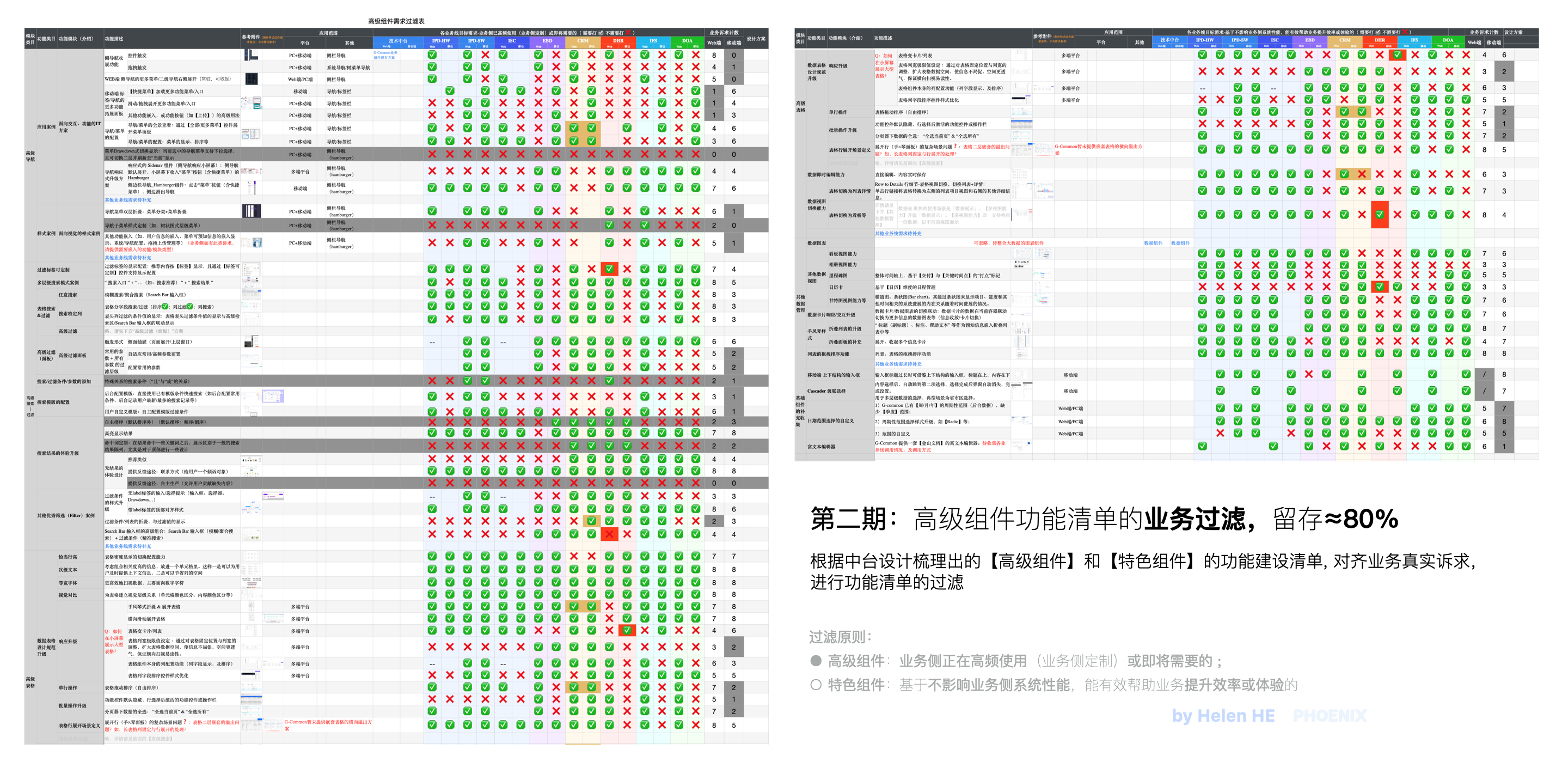Click red-highlighted check in second table's 表格变卡片/列表 row
The image size is (1568, 768).
pyautogui.click(x=1398, y=55)
